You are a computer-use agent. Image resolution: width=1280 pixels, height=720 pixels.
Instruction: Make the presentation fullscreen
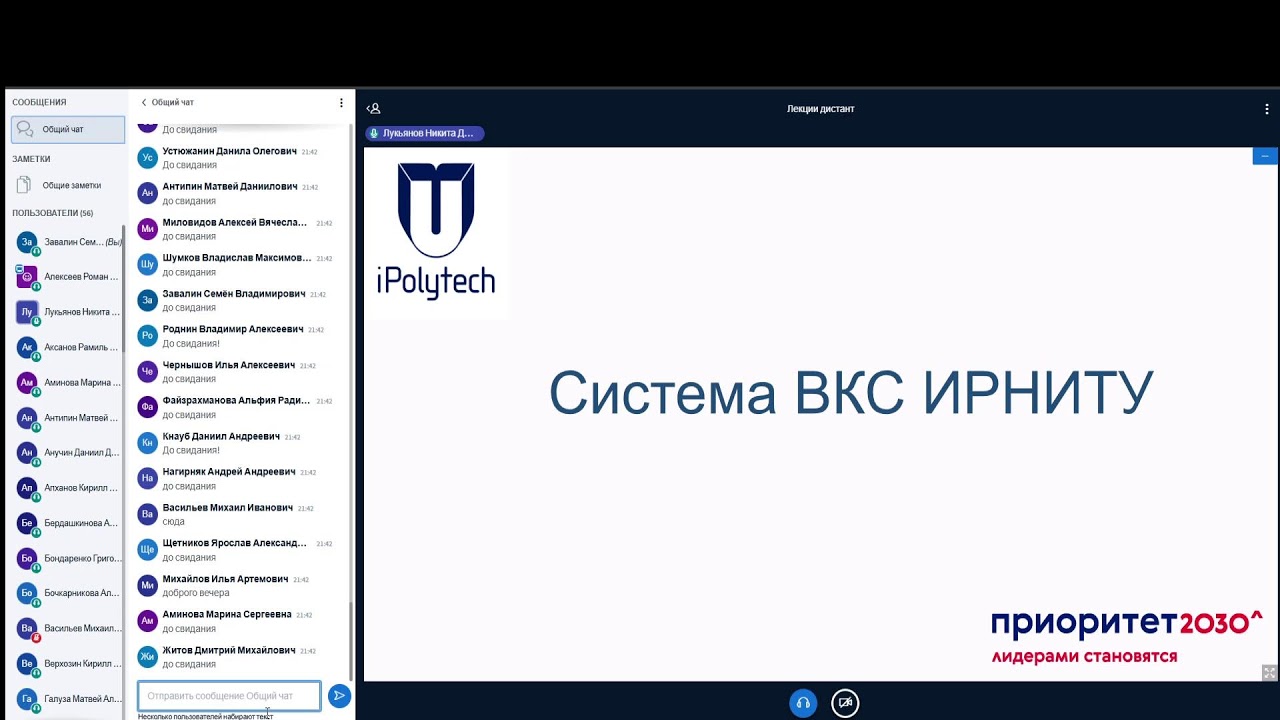click(x=1269, y=673)
